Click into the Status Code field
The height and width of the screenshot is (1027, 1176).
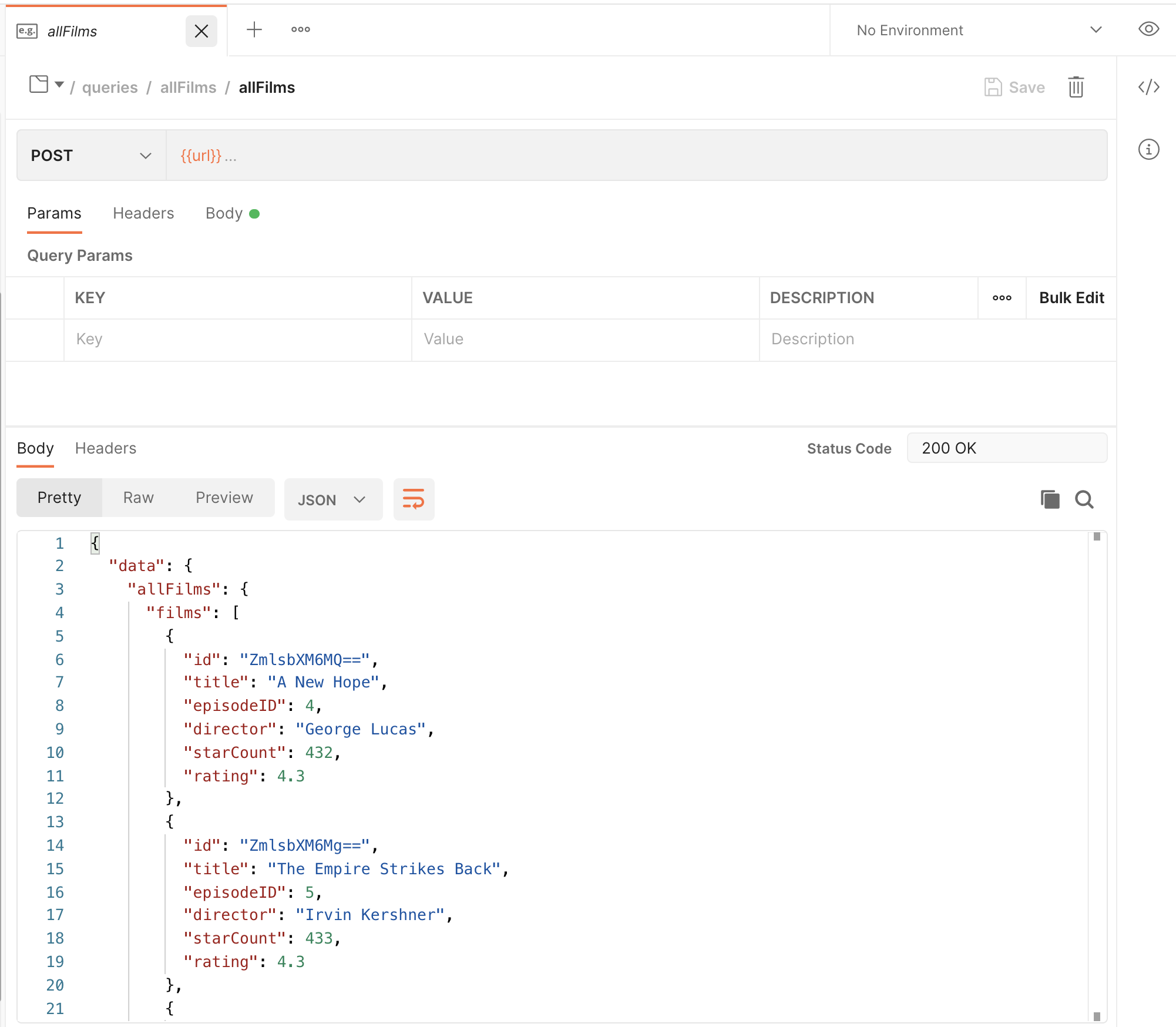tap(1006, 448)
